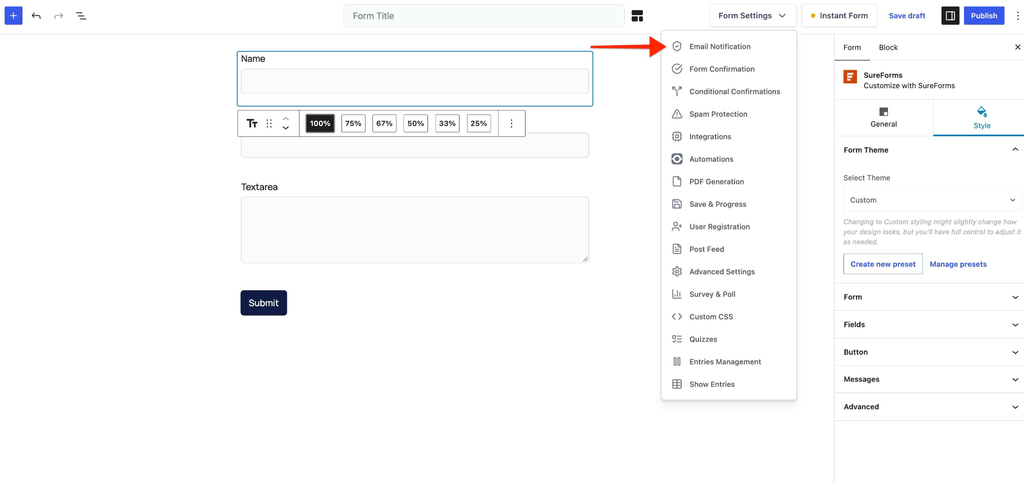Set field width to 67%
Screen dimensions: 1024x483
(385, 123)
